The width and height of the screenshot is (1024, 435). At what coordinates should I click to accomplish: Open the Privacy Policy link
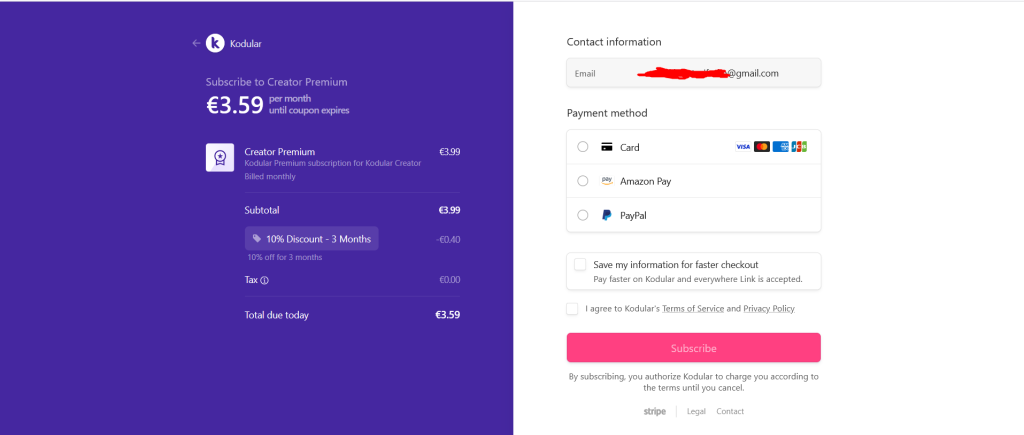tap(769, 309)
